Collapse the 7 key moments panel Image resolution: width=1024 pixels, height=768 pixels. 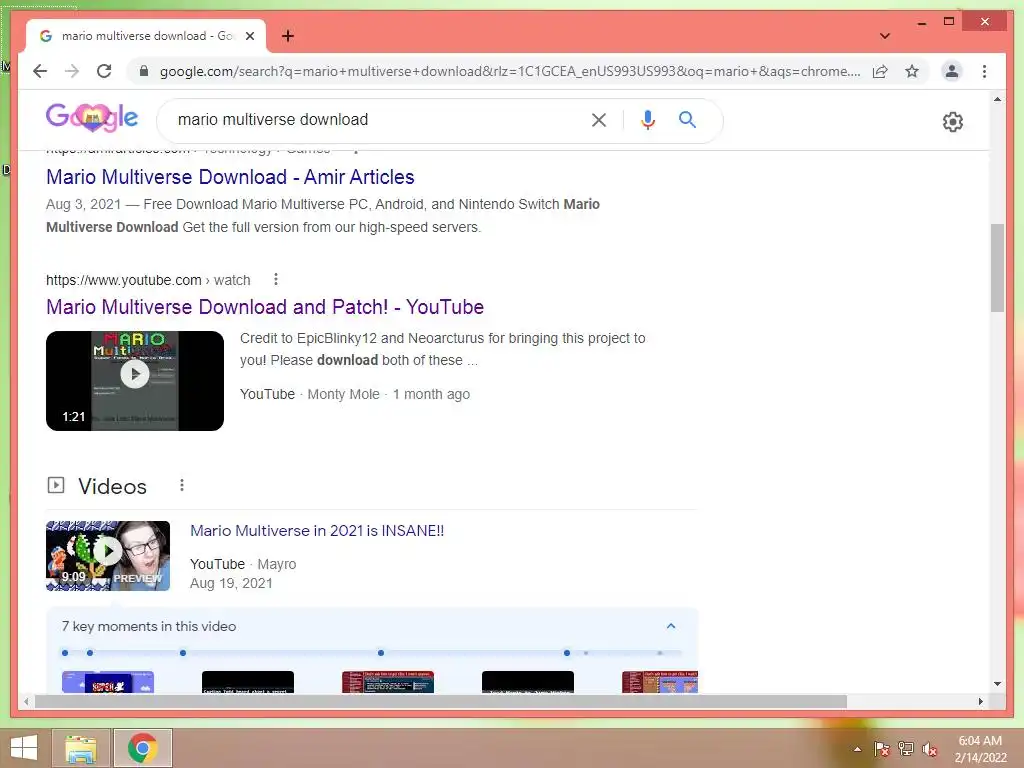671,626
